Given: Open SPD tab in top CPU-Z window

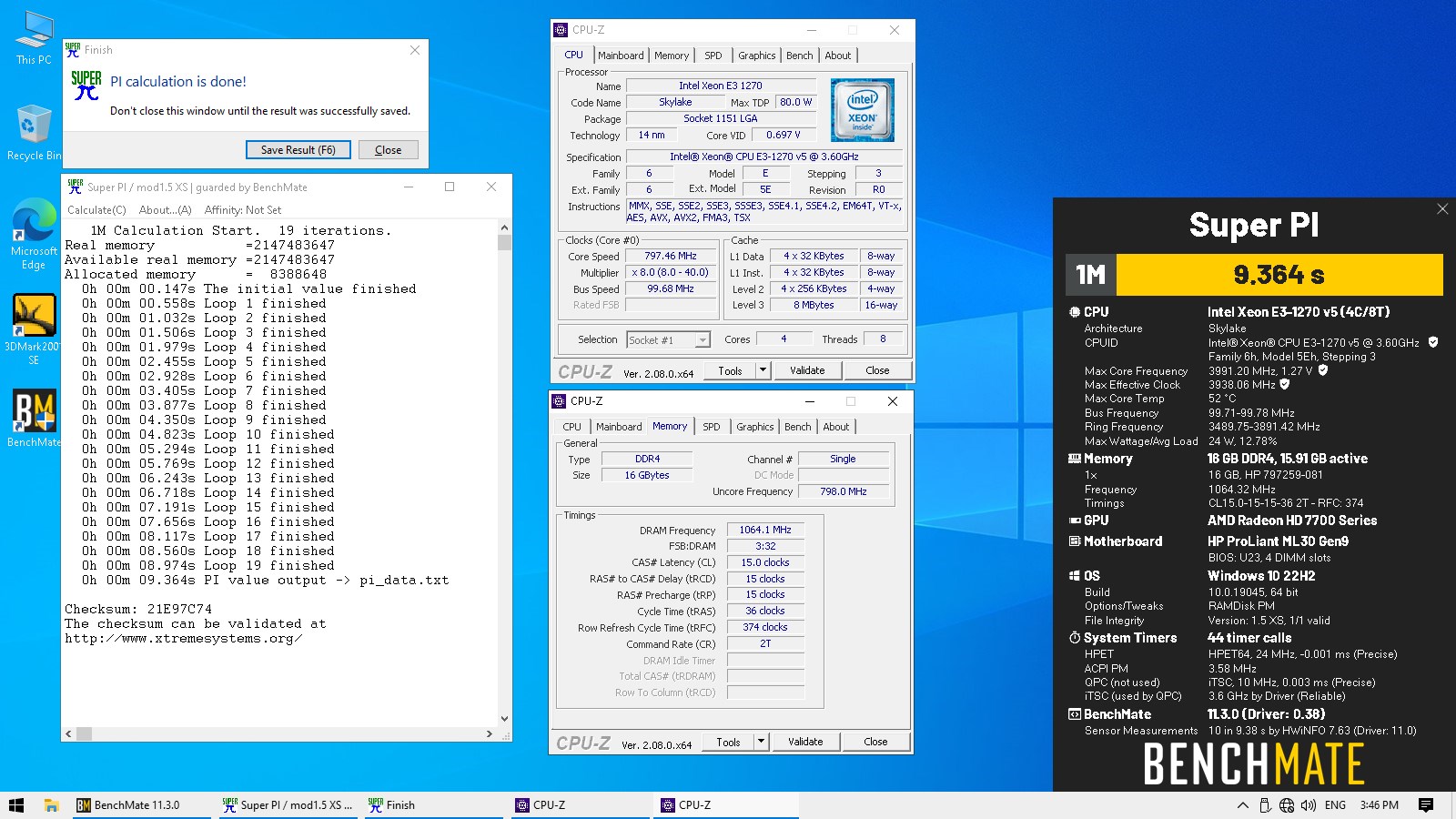Looking at the screenshot, I should point(713,56).
